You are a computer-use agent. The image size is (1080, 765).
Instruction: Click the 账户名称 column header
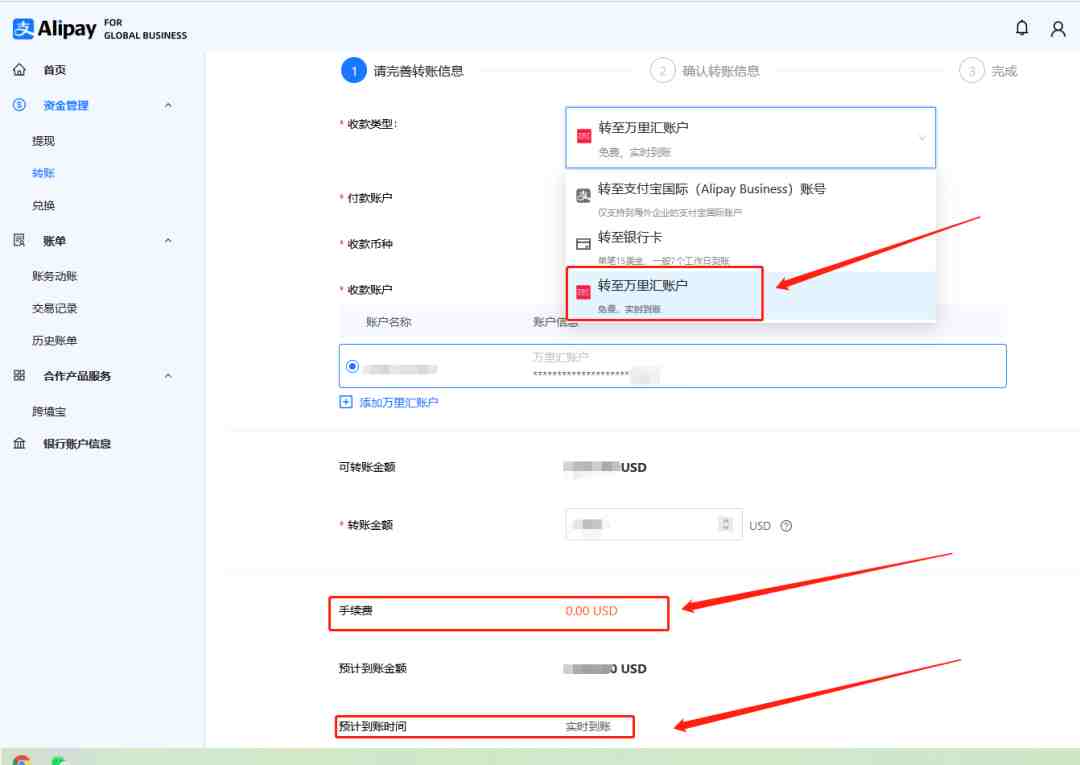click(x=388, y=322)
